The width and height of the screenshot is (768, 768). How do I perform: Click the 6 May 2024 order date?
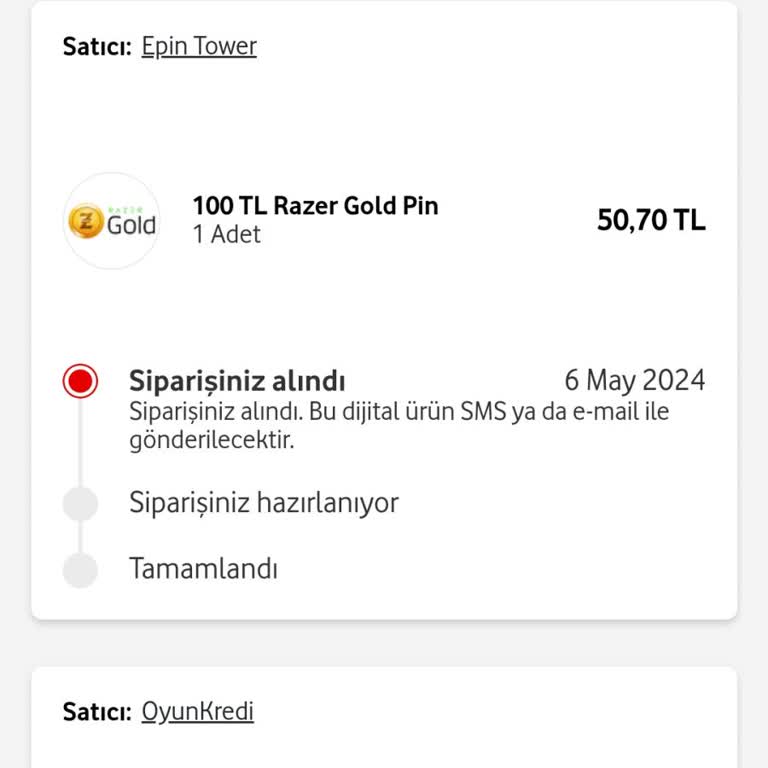[635, 380]
